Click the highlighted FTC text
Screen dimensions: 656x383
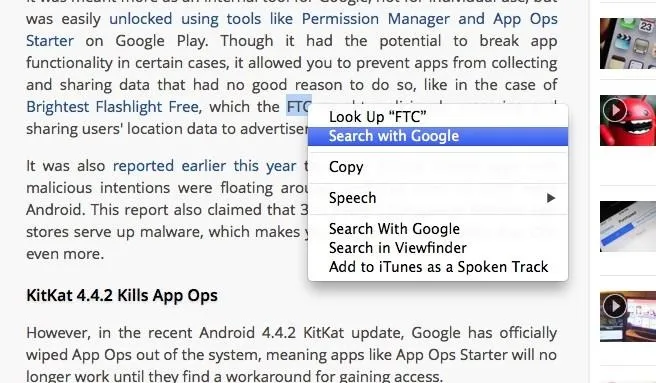coord(299,106)
